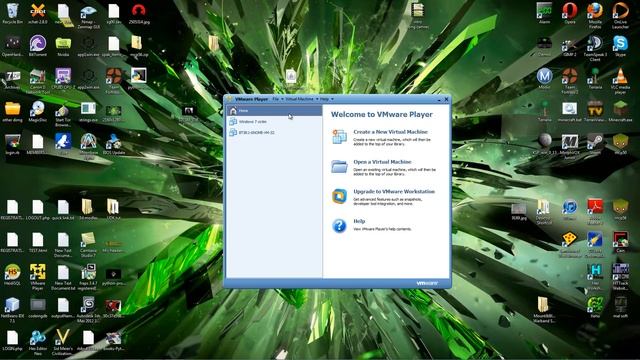The height and width of the screenshot is (360, 640).
Task: Select the BT5R3 virtual machine entry
Action: pyautogui.click(x=274, y=133)
